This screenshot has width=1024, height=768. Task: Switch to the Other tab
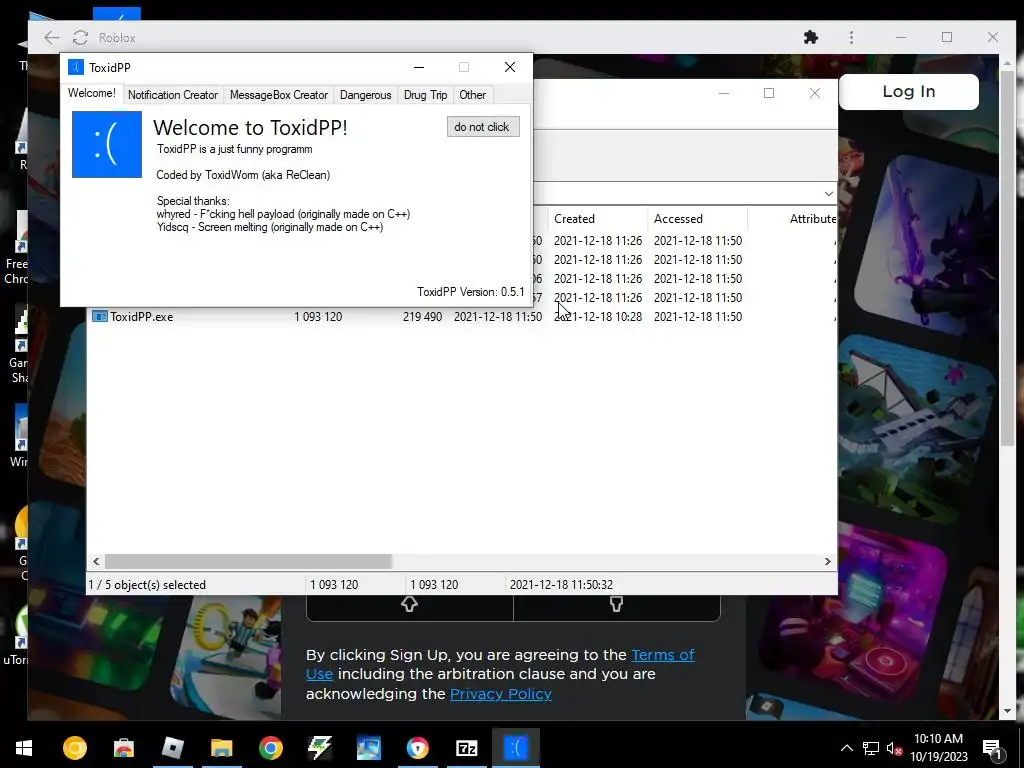[x=472, y=95]
